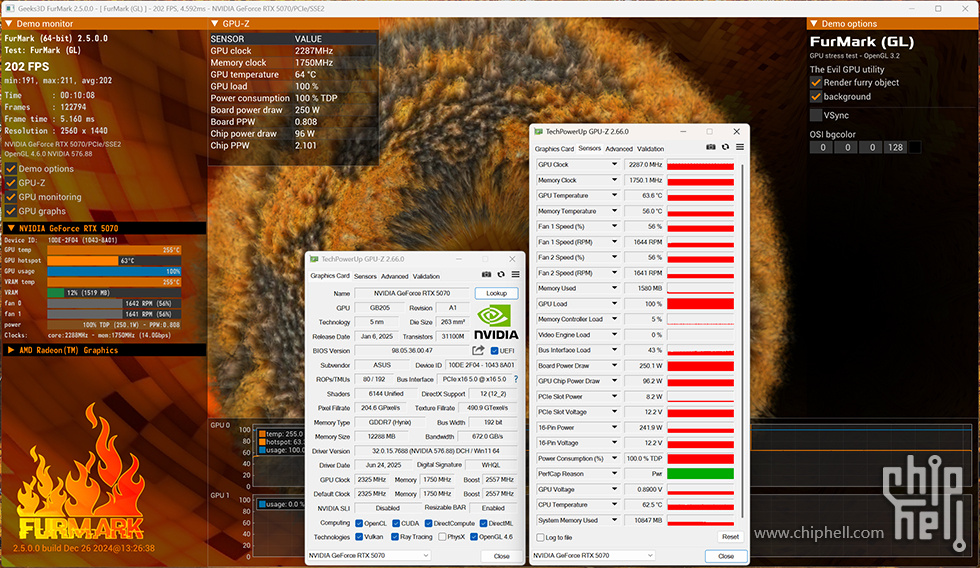Click the NVIDIA logo in GPU-Z
The width and height of the screenshot is (980, 568).
tap(496, 325)
